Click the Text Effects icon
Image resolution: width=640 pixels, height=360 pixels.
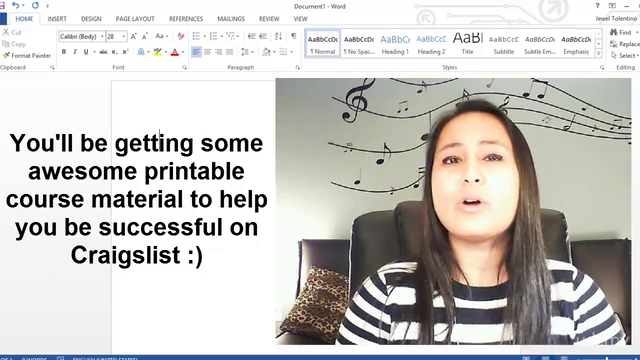pos(141,52)
